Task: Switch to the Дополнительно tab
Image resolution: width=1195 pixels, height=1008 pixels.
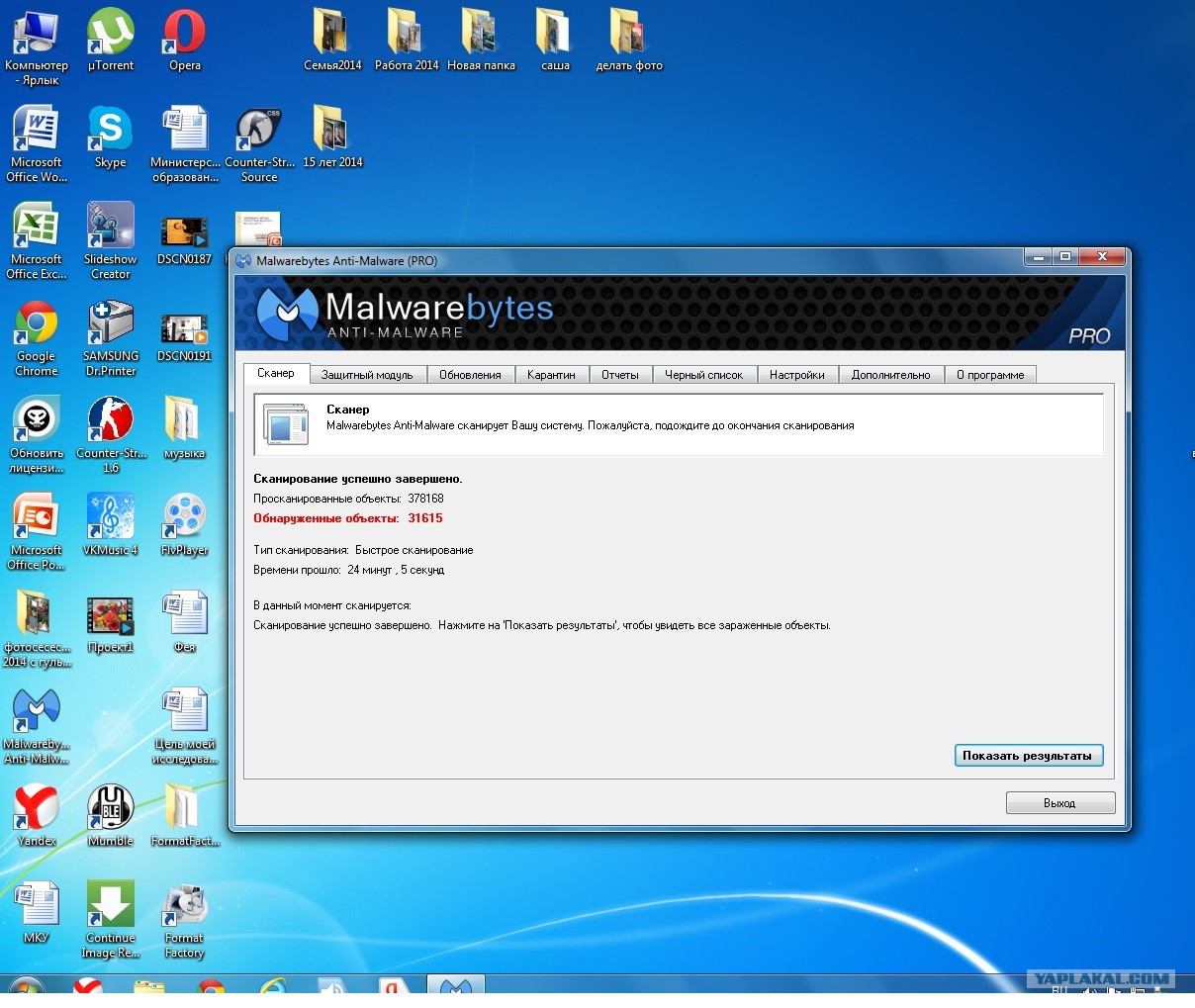Action: 891,375
